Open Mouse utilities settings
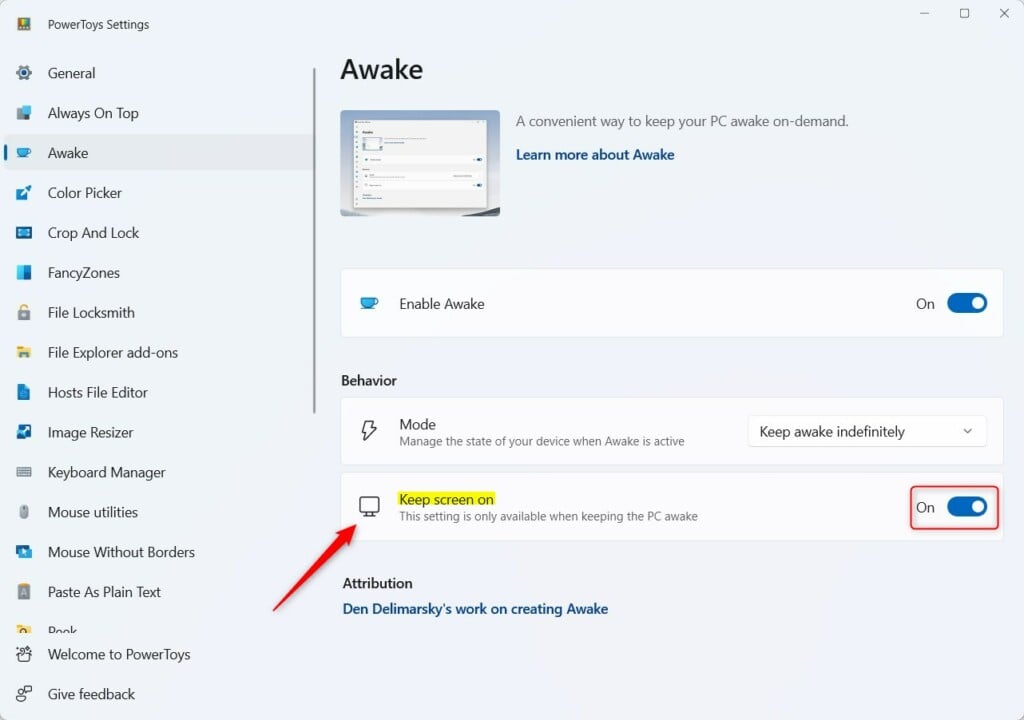The image size is (1024, 720). click(x=159, y=512)
